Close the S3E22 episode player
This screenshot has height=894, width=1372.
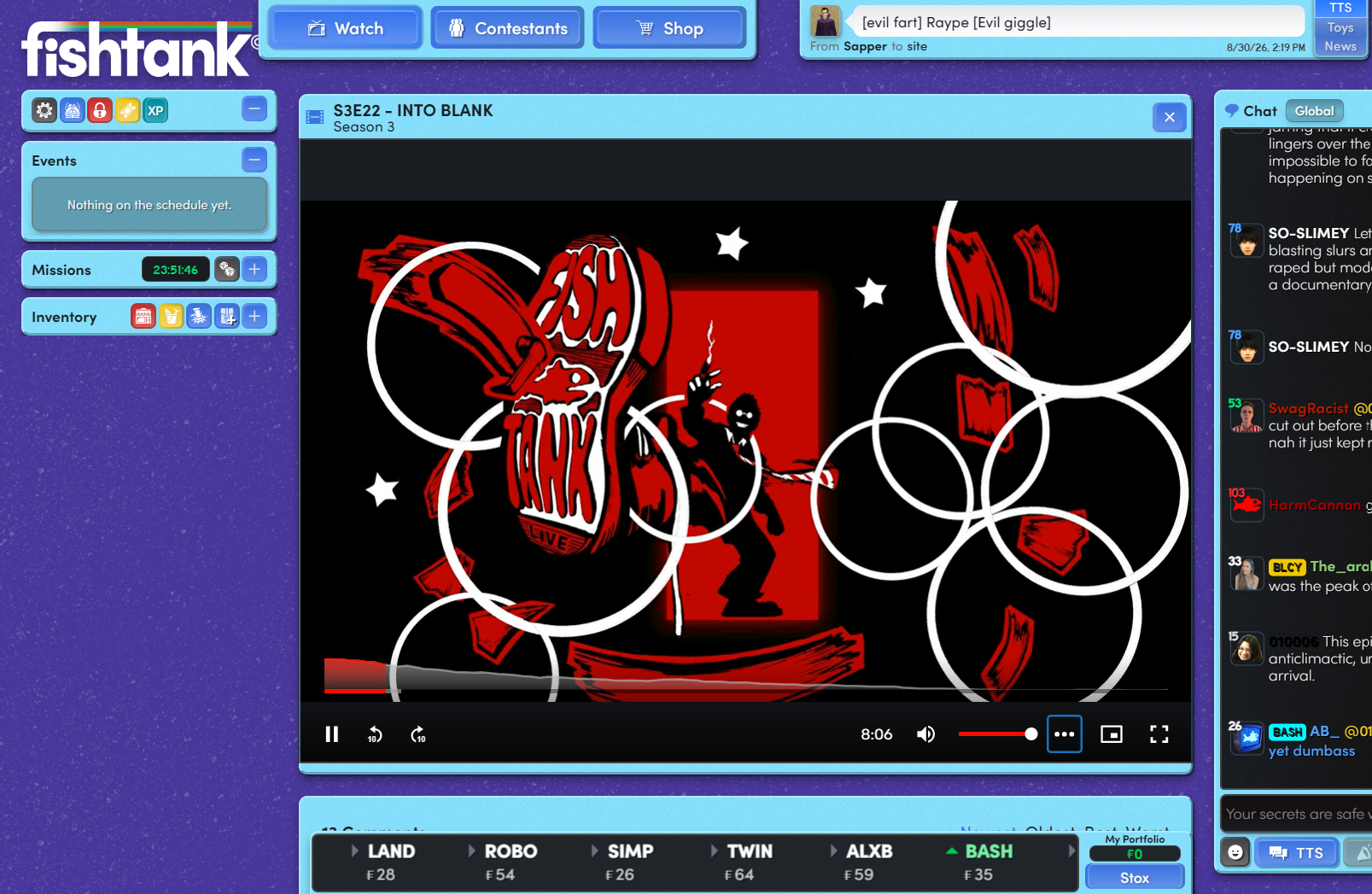pos(1170,117)
